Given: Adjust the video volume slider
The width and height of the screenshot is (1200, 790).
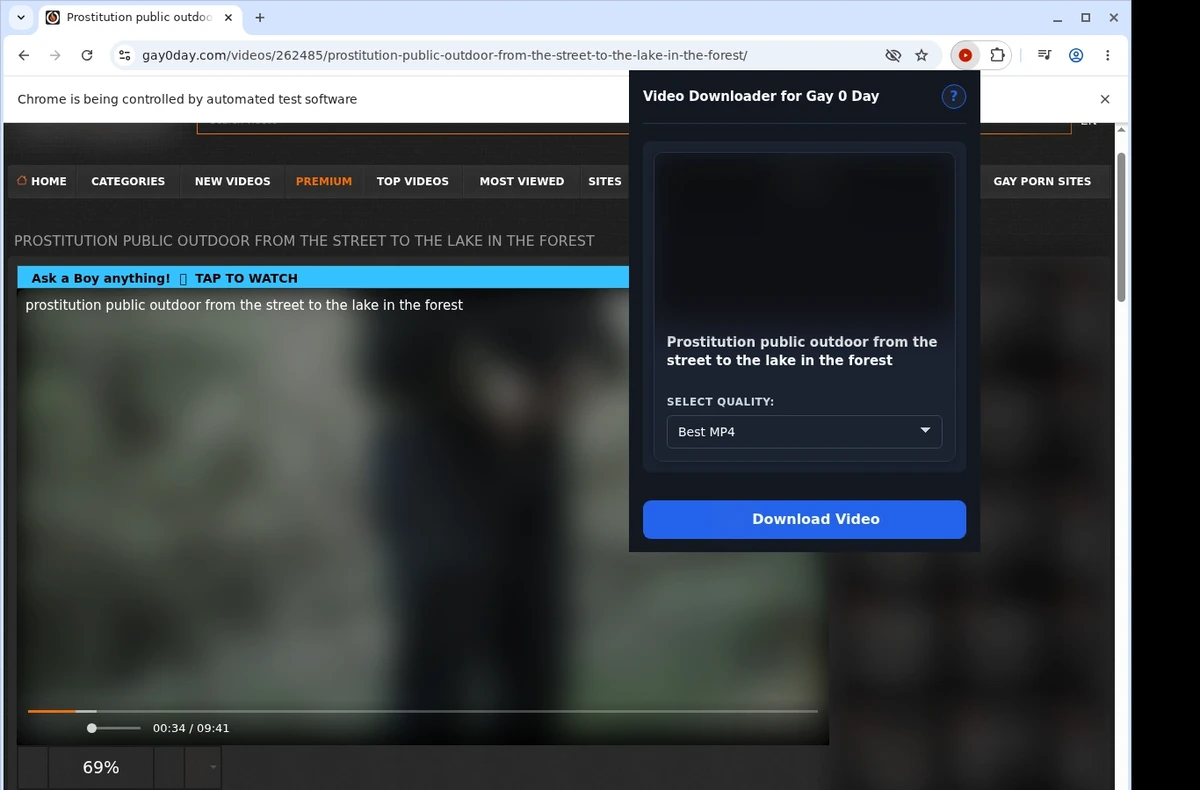Looking at the screenshot, I should point(114,728).
